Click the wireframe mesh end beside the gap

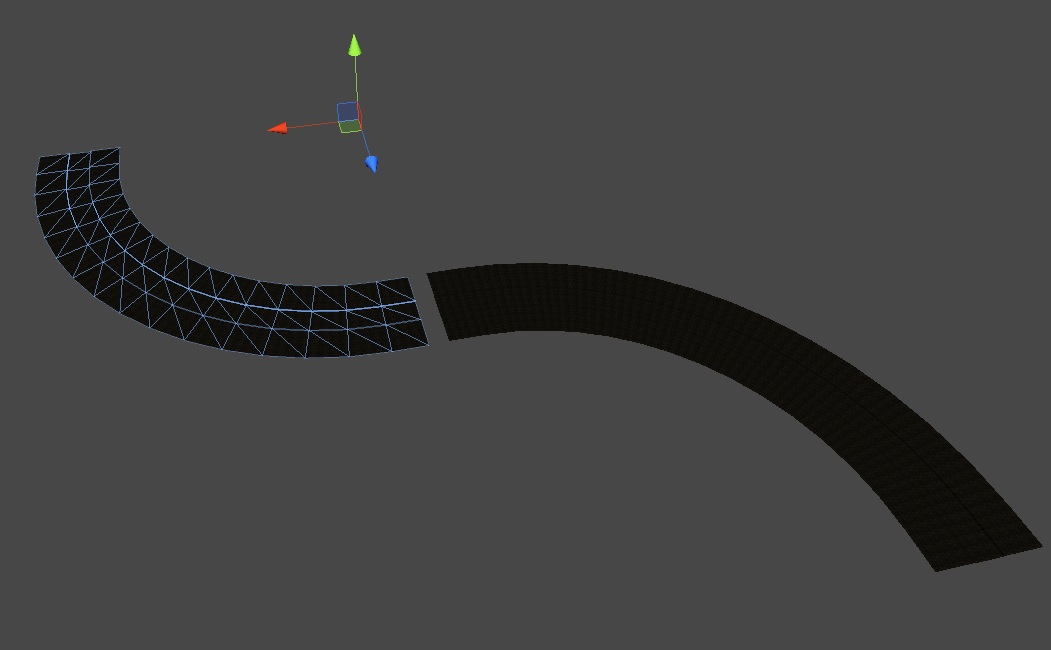click(x=410, y=312)
